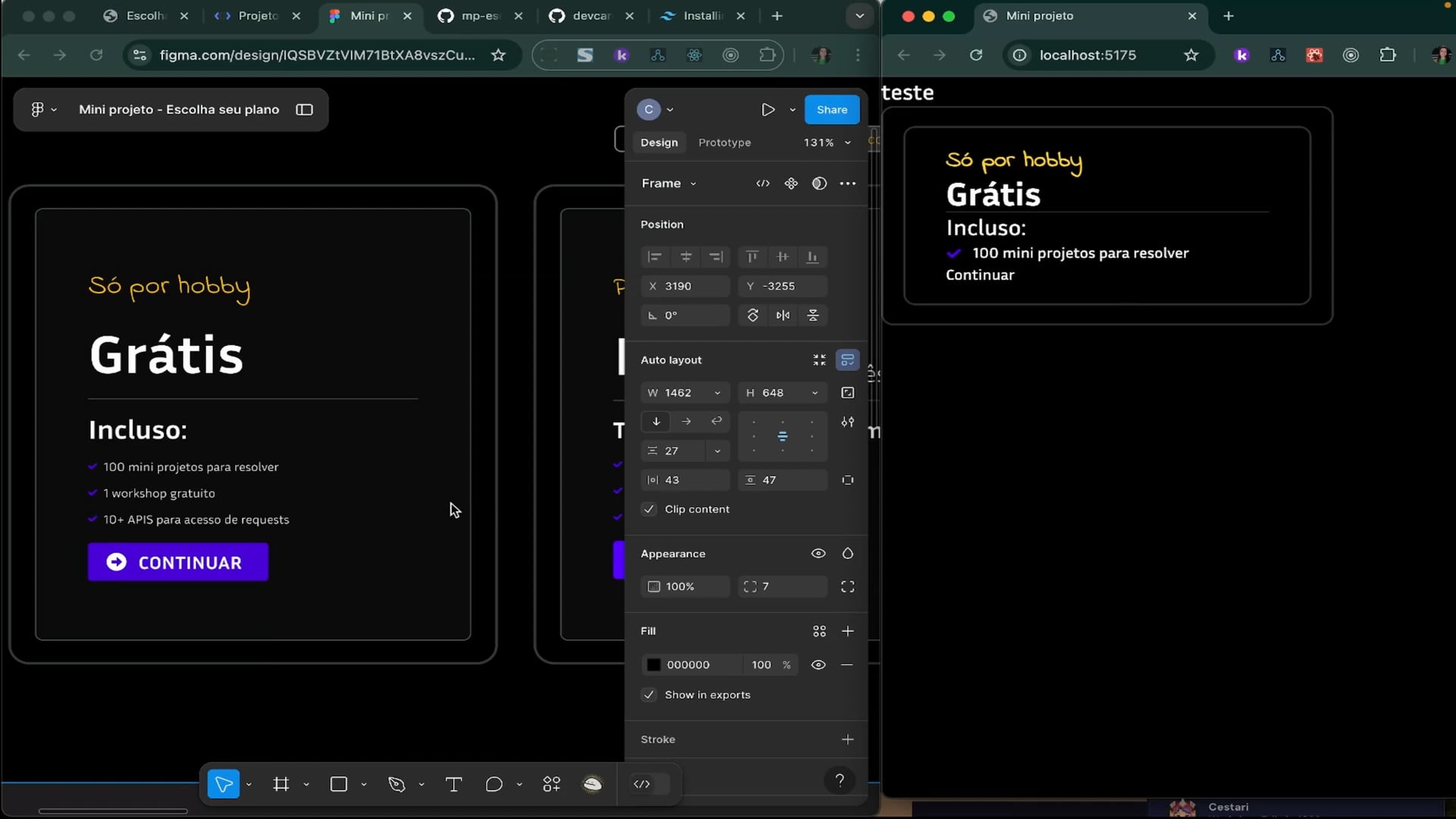Select the Text tool
This screenshot has width=1456, height=819.
pyautogui.click(x=453, y=784)
